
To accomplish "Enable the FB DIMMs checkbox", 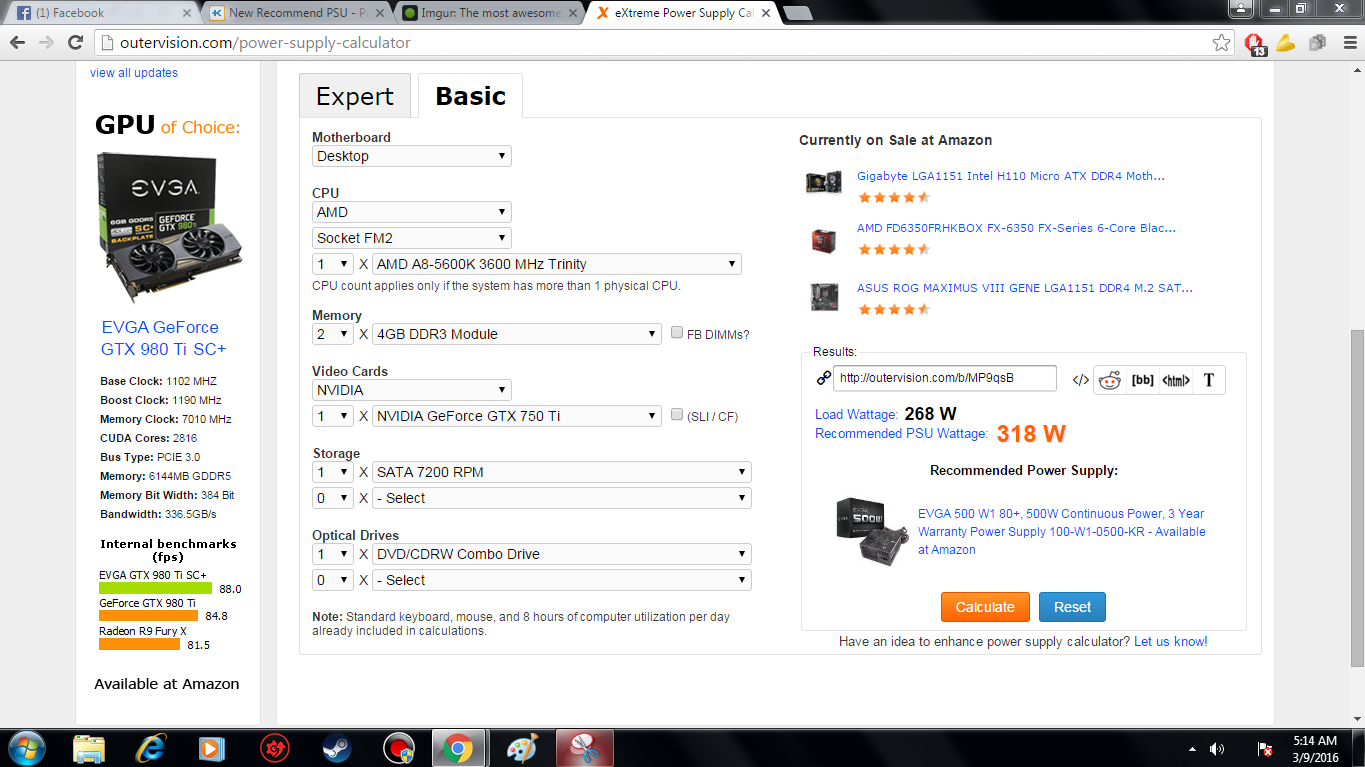I will tap(678, 333).
